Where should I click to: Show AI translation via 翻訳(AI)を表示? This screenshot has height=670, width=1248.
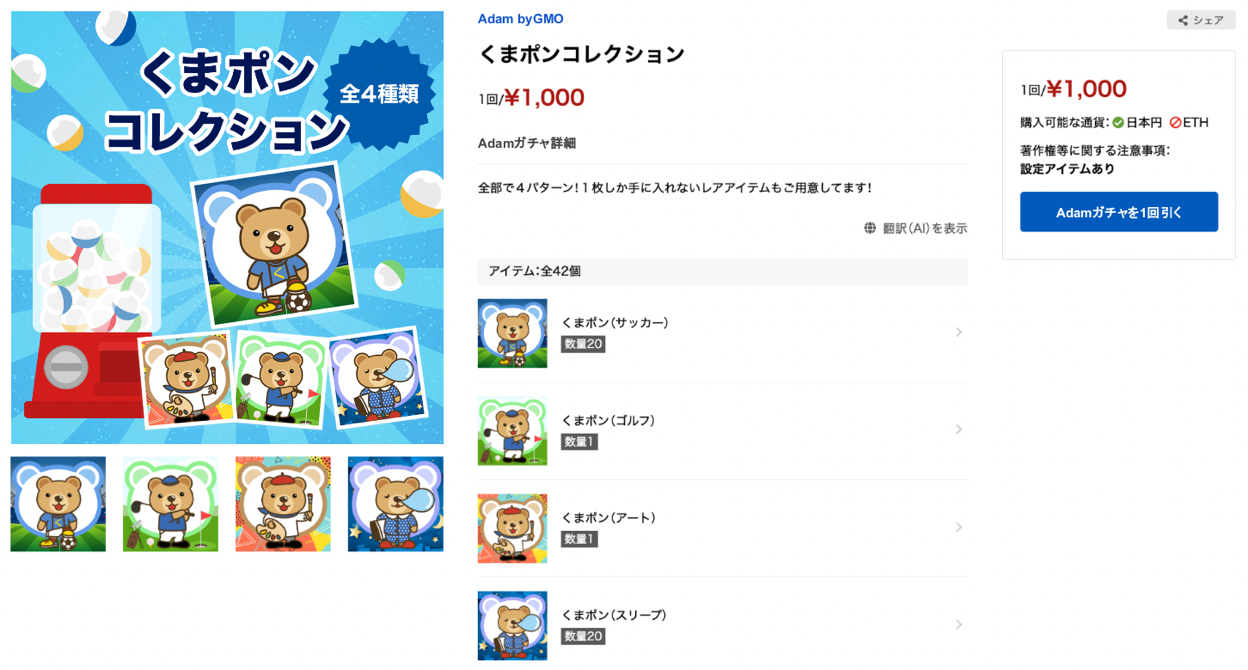point(925,228)
